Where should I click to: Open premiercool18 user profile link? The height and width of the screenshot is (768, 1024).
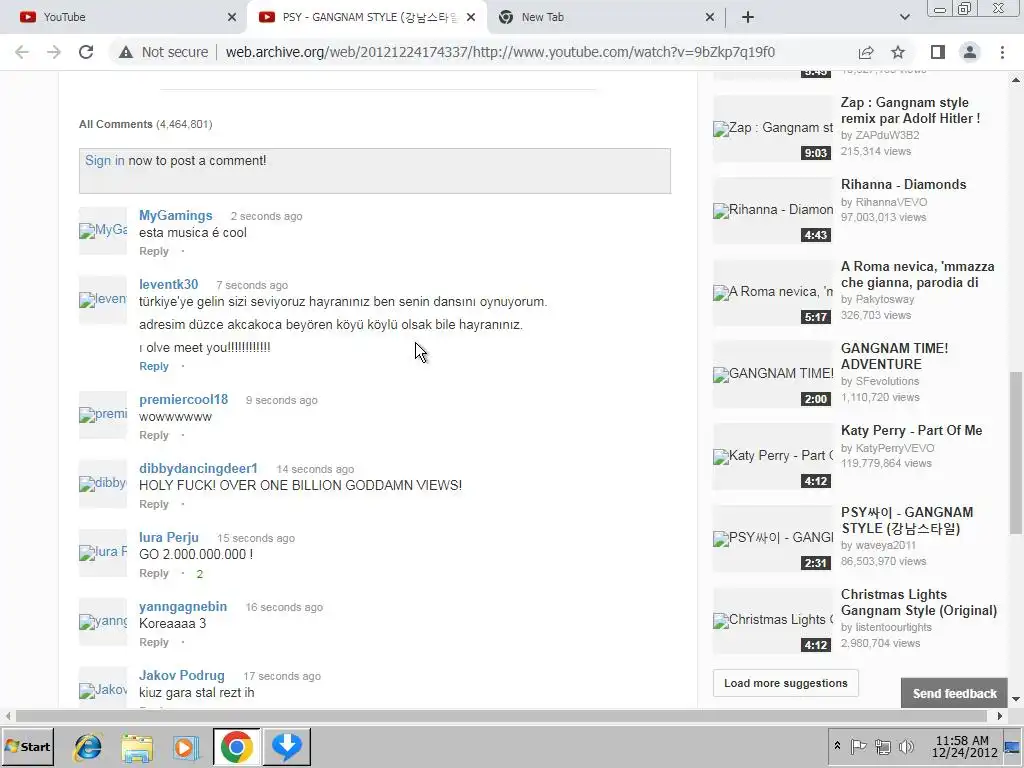click(x=184, y=400)
